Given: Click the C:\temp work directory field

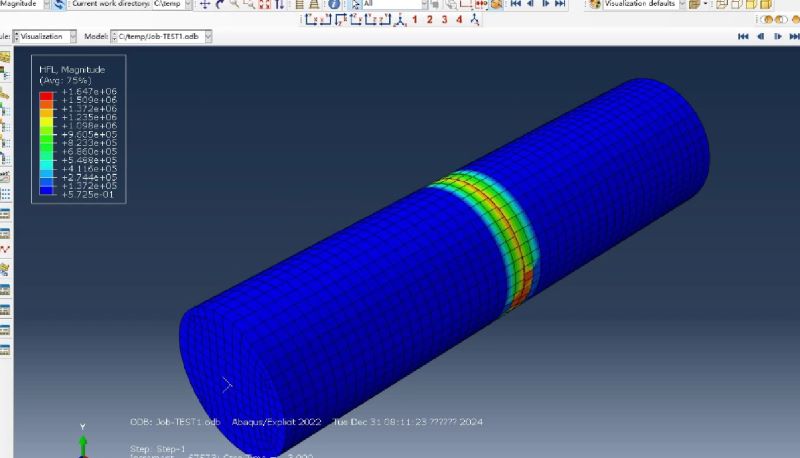Looking at the screenshot, I should pyautogui.click(x=168, y=4).
